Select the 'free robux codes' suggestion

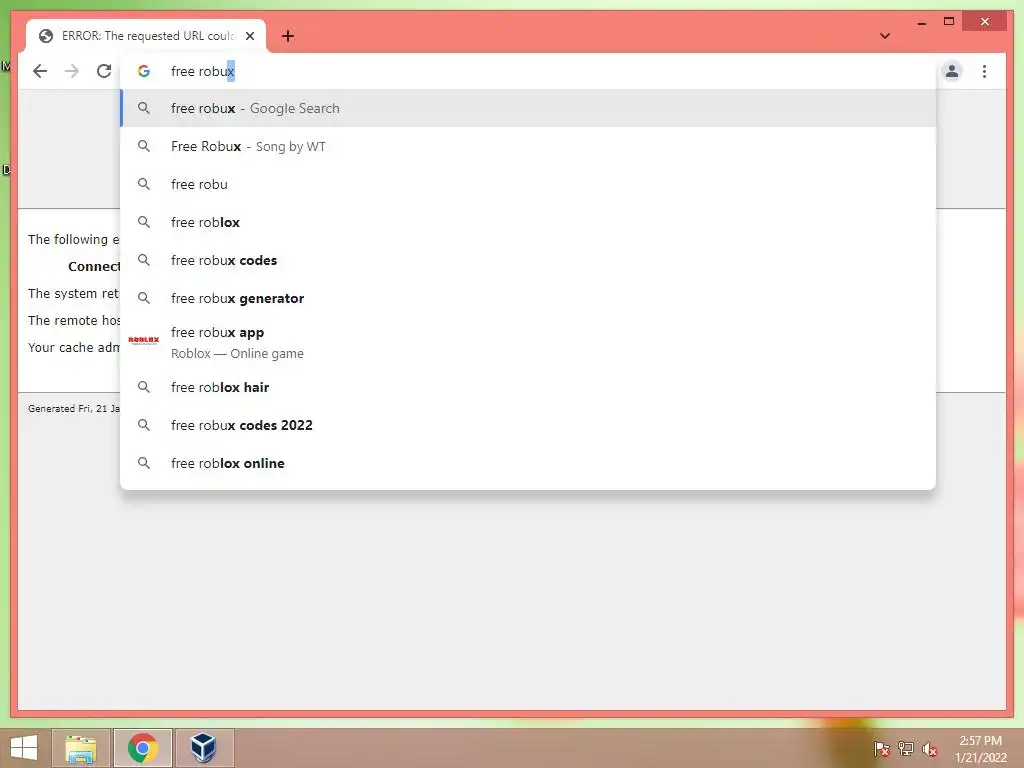point(528,260)
